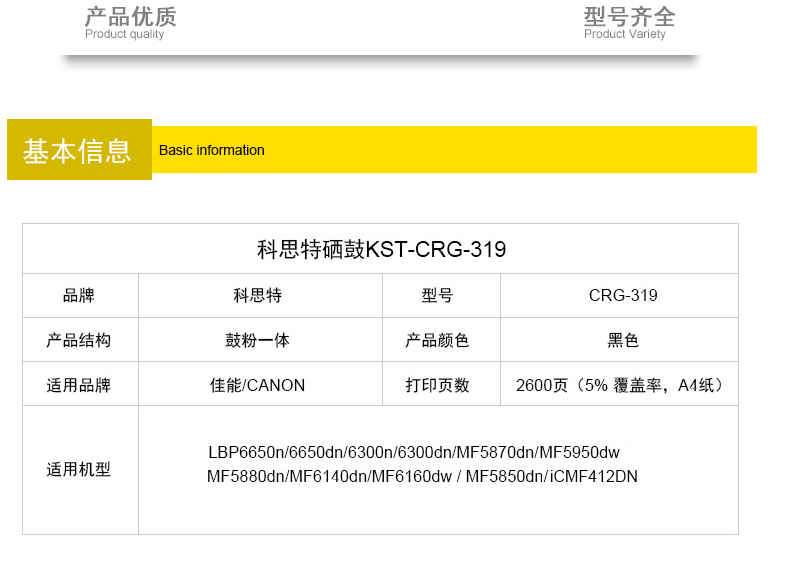Click the 产品结构 label cell

[x=80, y=340]
